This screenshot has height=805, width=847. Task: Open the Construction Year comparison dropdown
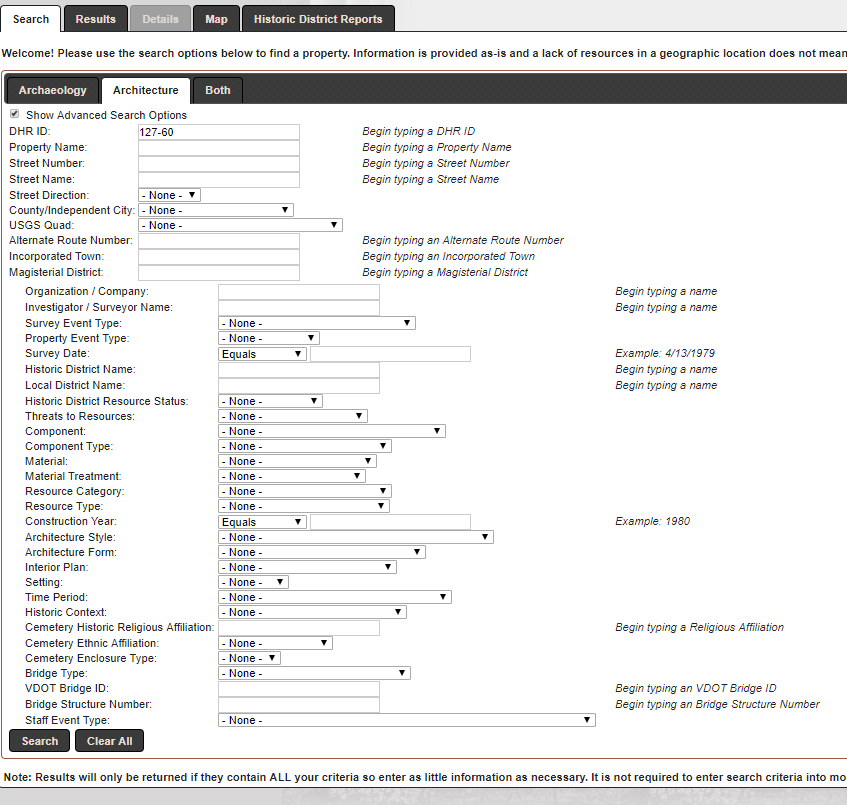pyautogui.click(x=263, y=522)
